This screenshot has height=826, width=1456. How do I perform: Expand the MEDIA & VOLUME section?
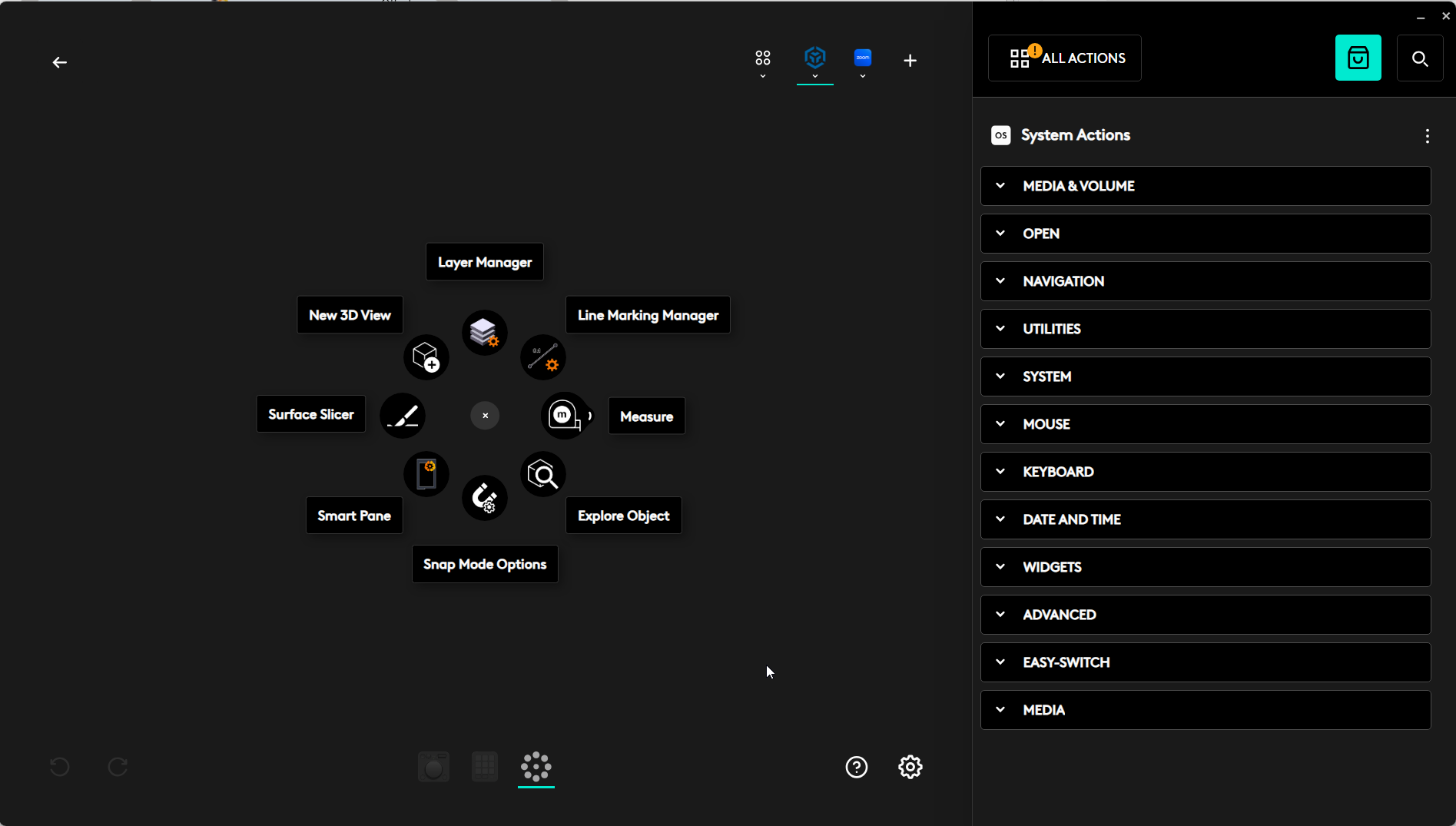1205,186
